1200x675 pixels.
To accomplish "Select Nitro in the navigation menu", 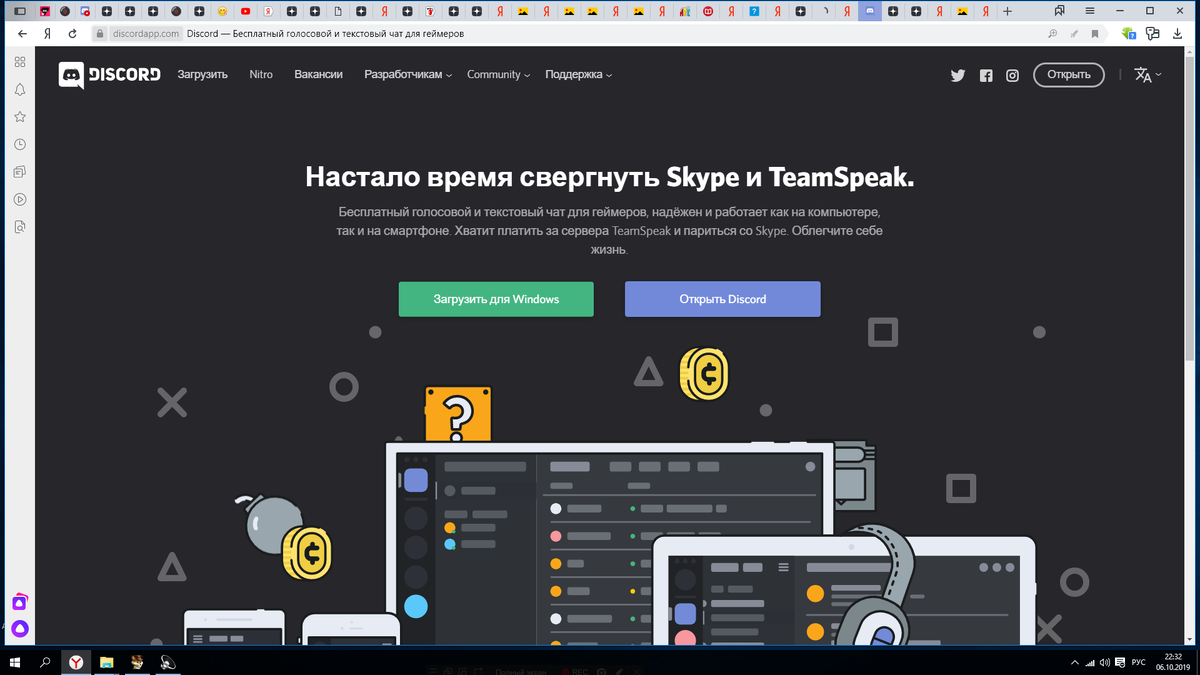I will [x=260, y=74].
